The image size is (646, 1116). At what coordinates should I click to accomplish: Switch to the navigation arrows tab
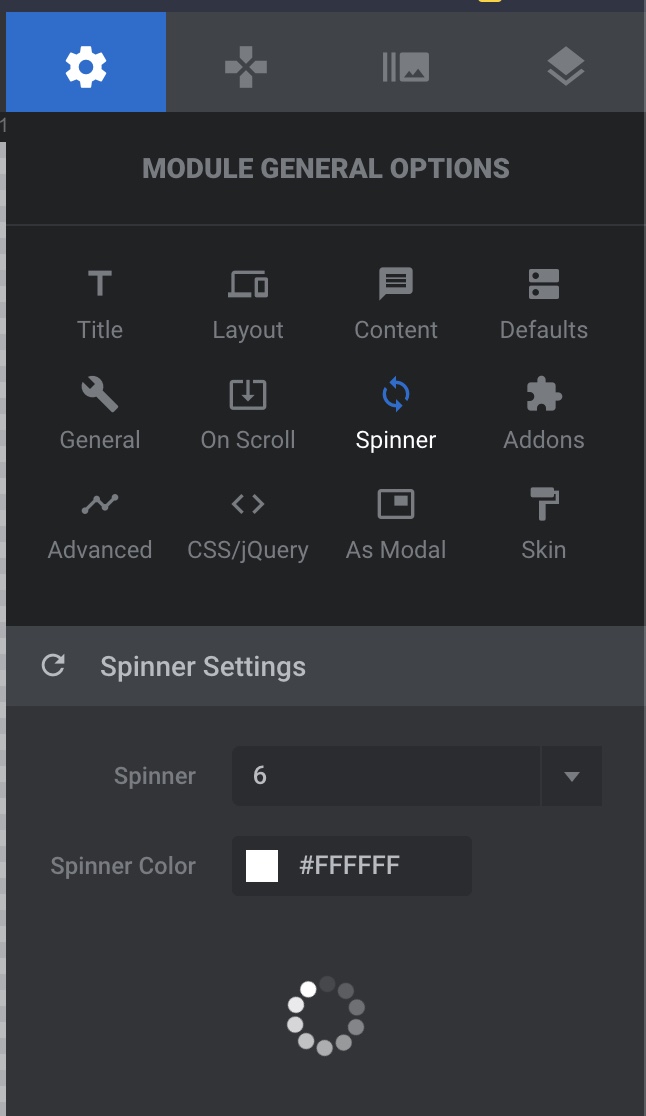(246, 67)
